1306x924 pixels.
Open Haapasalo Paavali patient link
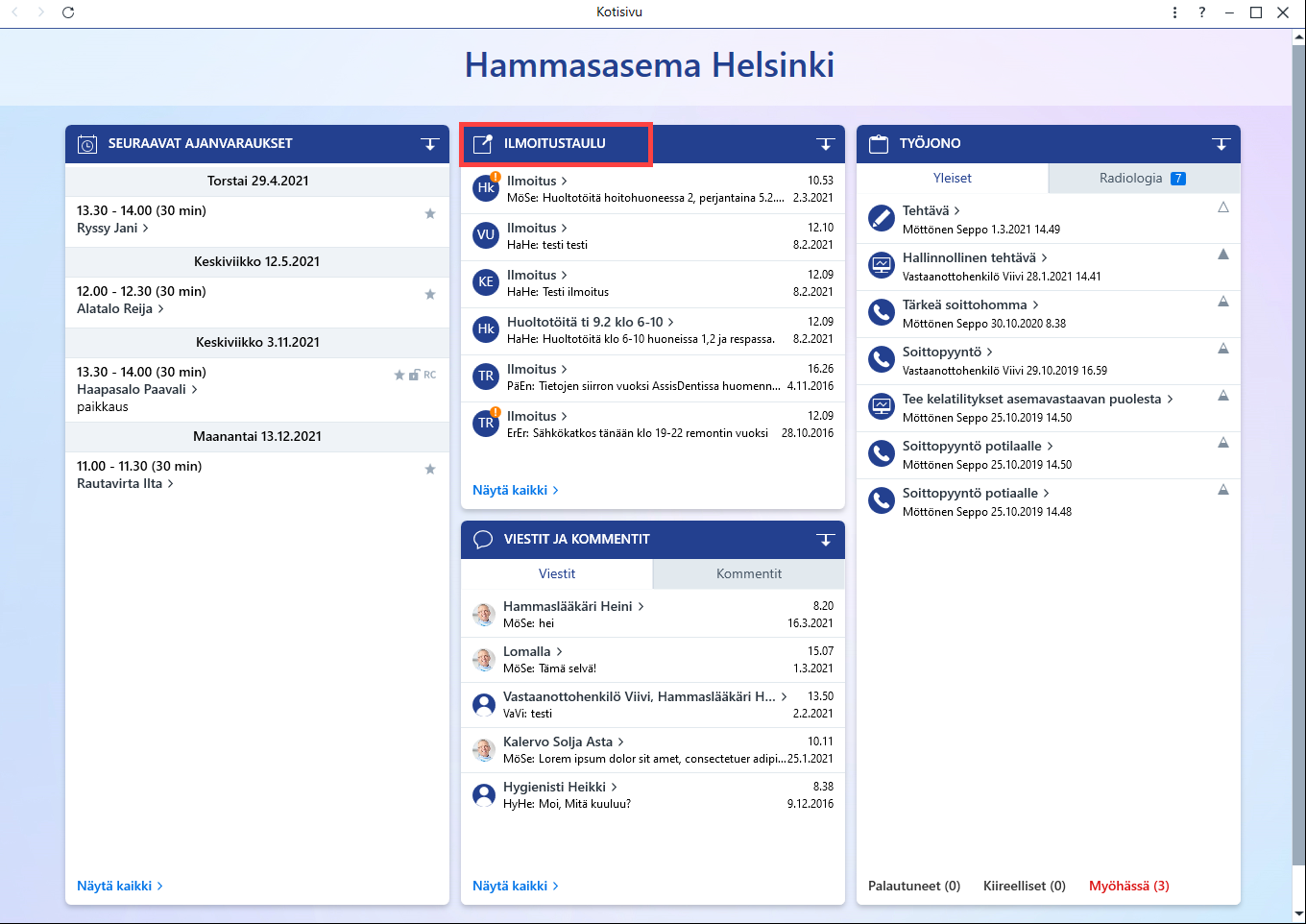[x=137, y=390]
